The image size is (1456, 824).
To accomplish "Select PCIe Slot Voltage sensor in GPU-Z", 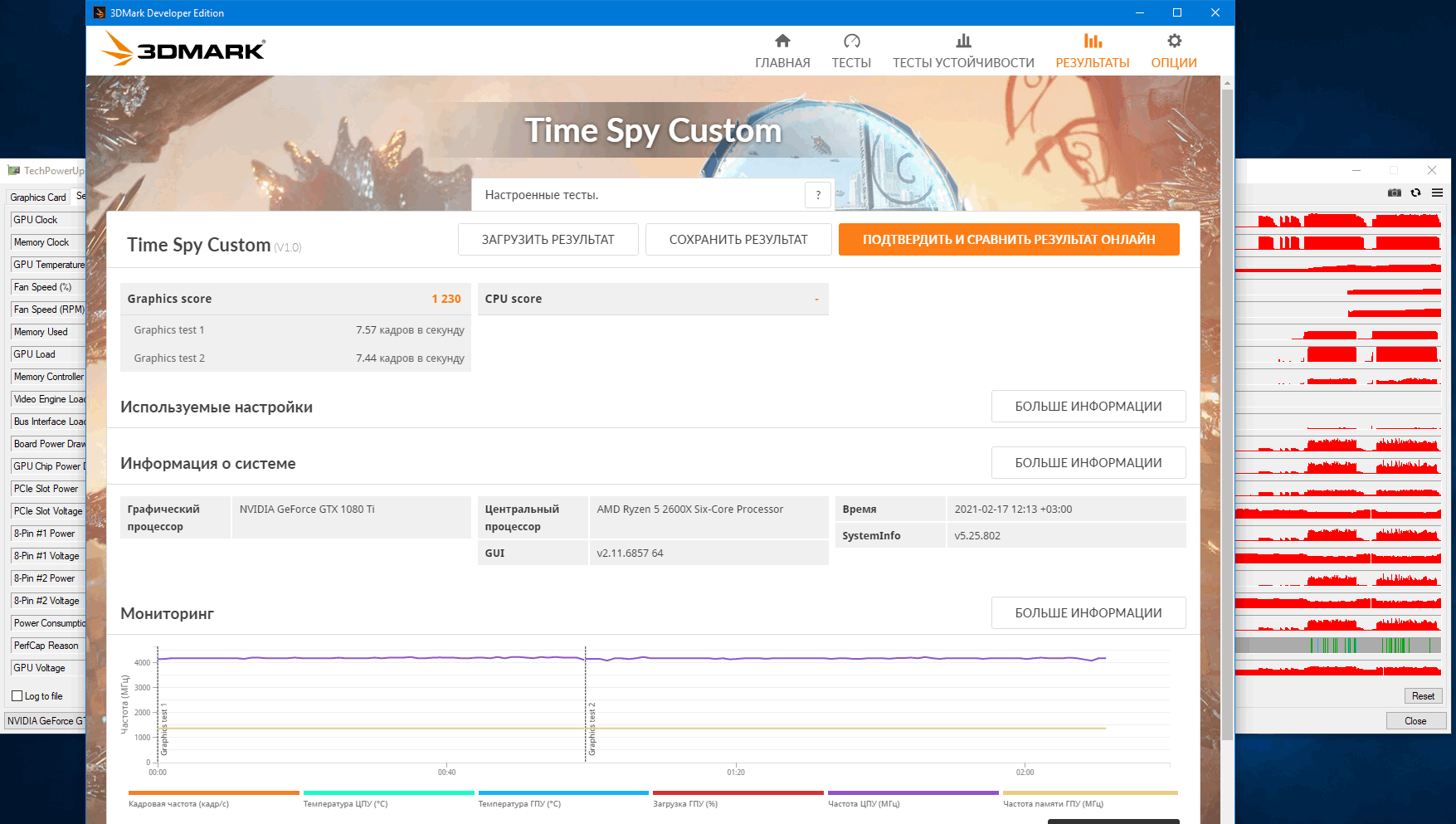I will click(x=48, y=511).
